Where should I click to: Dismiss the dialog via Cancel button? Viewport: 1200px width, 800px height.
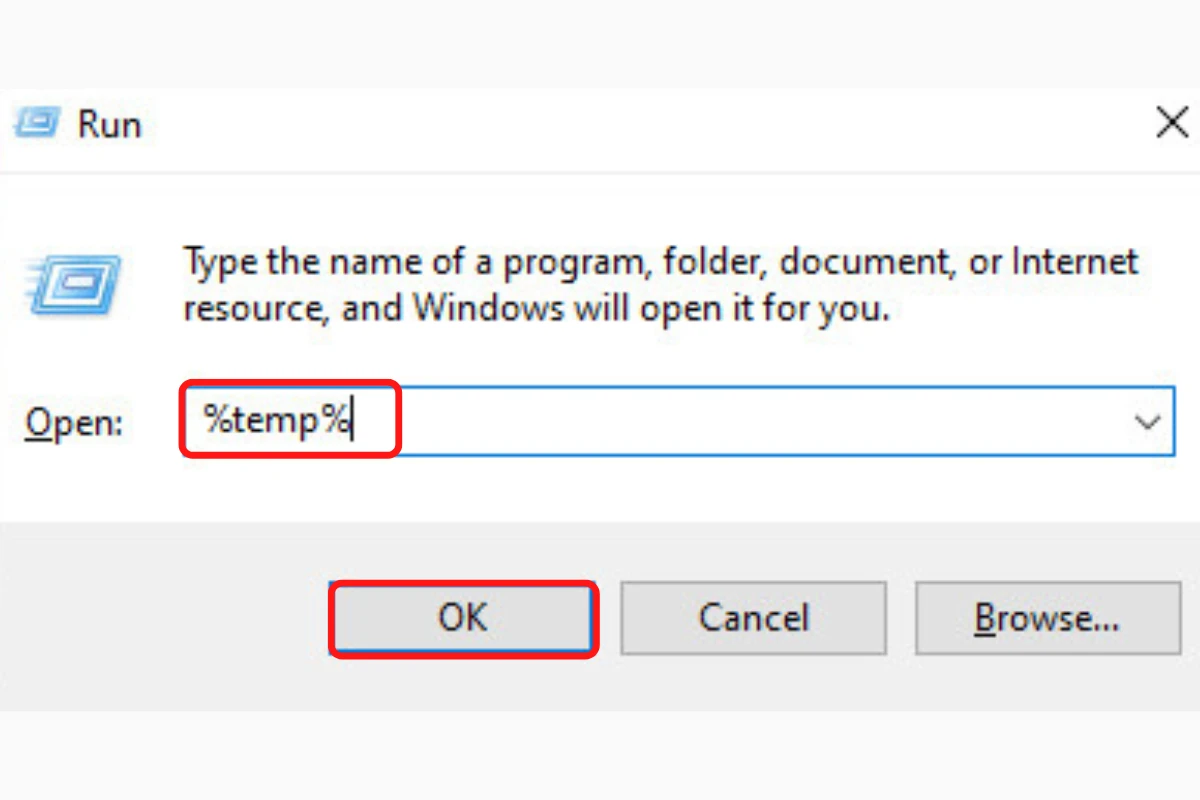pyautogui.click(x=753, y=618)
